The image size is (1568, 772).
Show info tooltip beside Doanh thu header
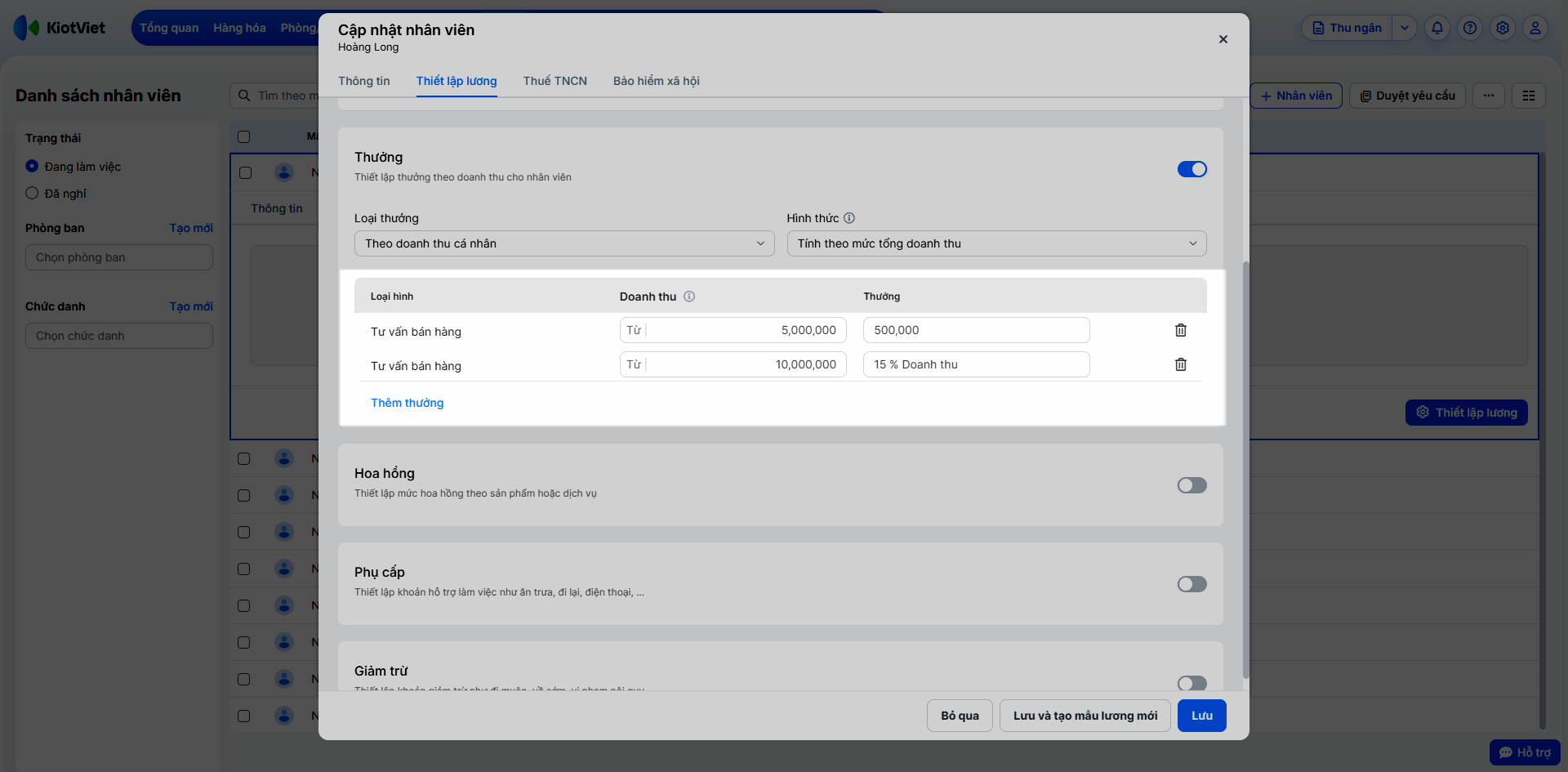tap(689, 297)
